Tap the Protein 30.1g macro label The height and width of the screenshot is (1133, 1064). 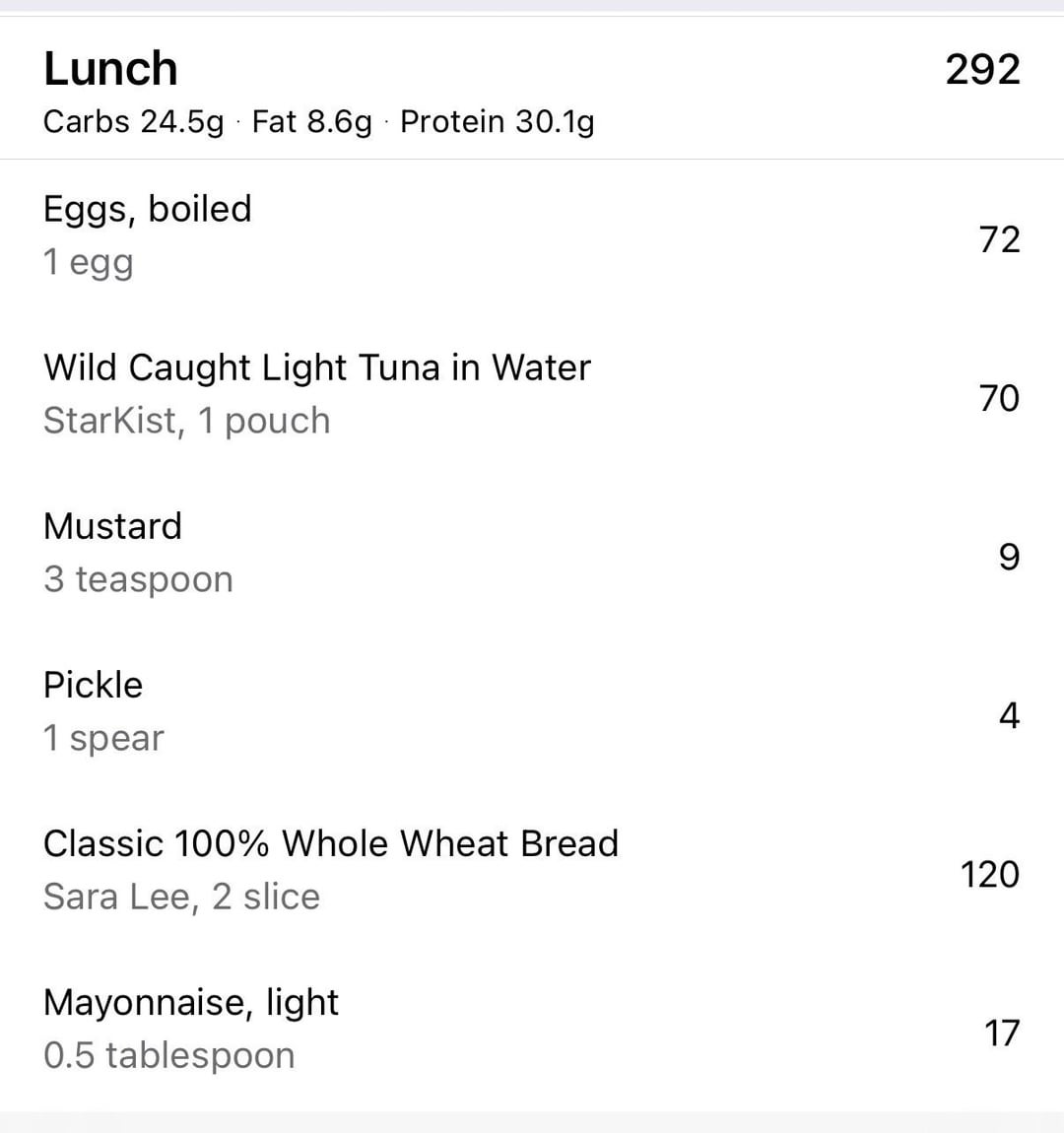498,122
